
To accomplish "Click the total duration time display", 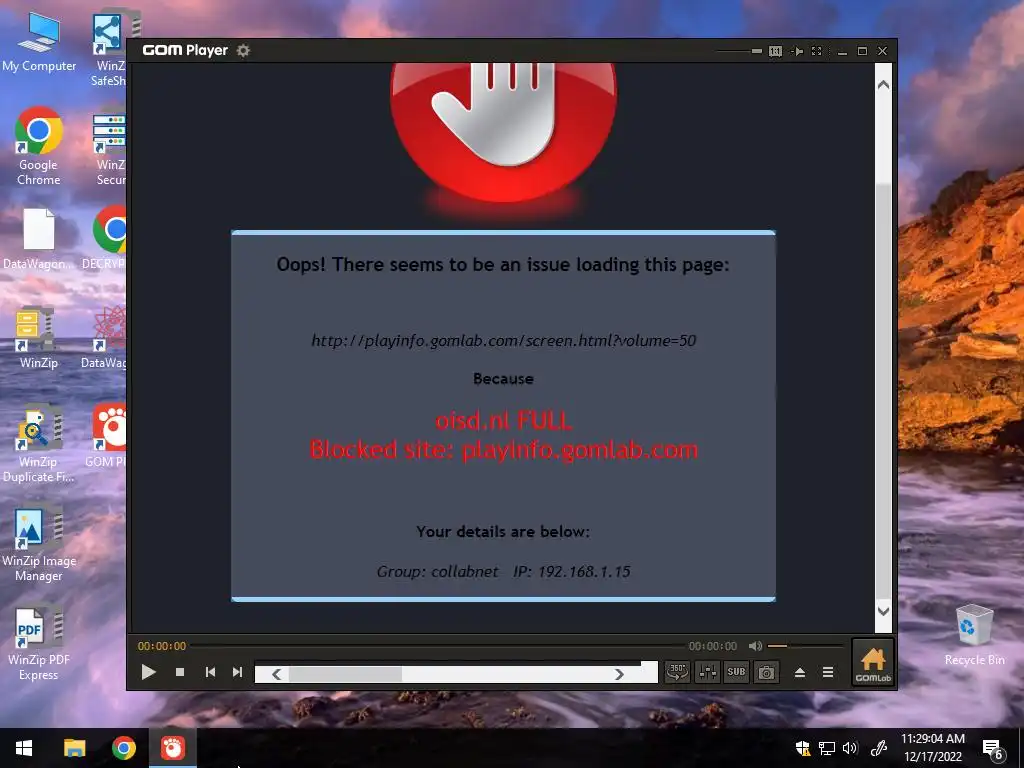I will pos(712,646).
